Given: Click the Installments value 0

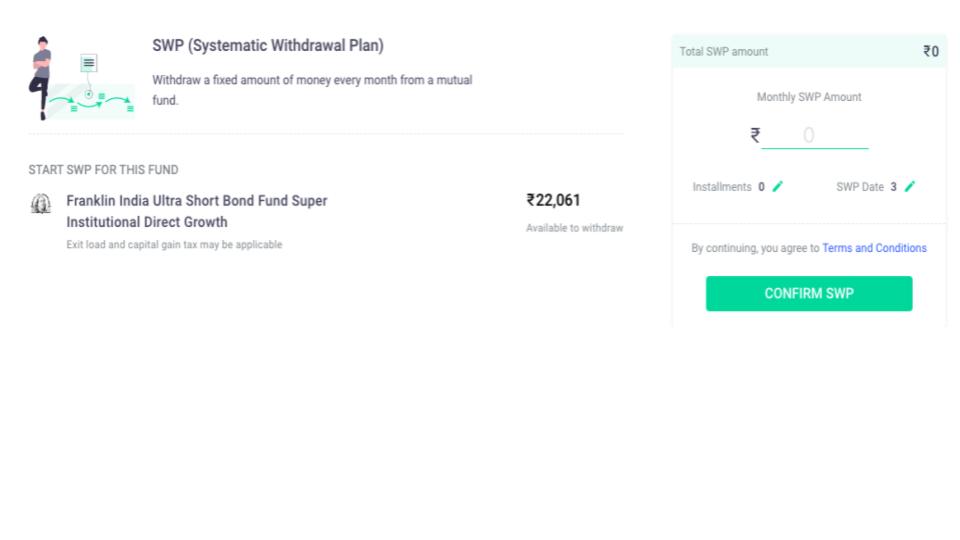Looking at the screenshot, I should (761, 187).
